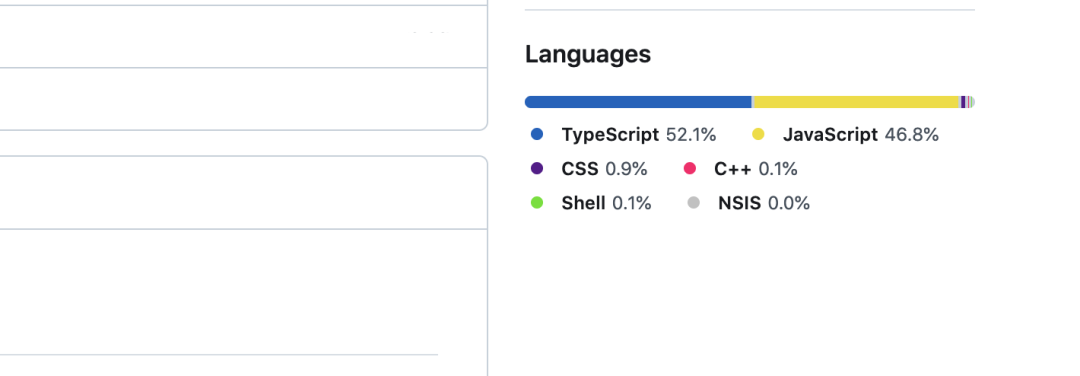Click the 46.8% JavaScript percentage
The height and width of the screenshot is (376, 1080).
click(x=912, y=135)
